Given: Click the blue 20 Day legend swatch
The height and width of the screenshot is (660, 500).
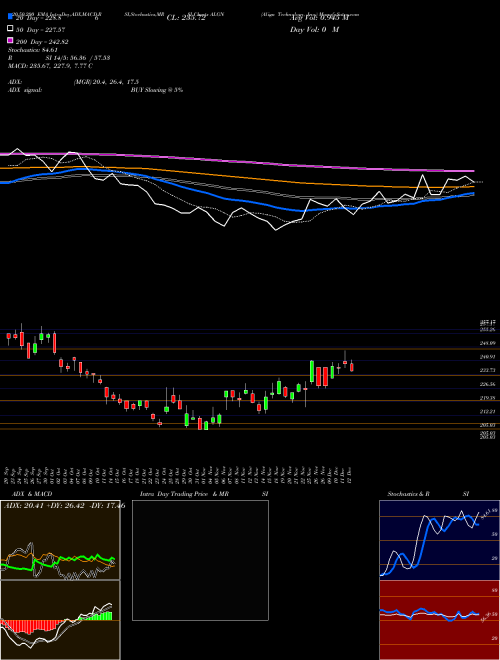Looking at the screenshot, I should coord(10,16).
